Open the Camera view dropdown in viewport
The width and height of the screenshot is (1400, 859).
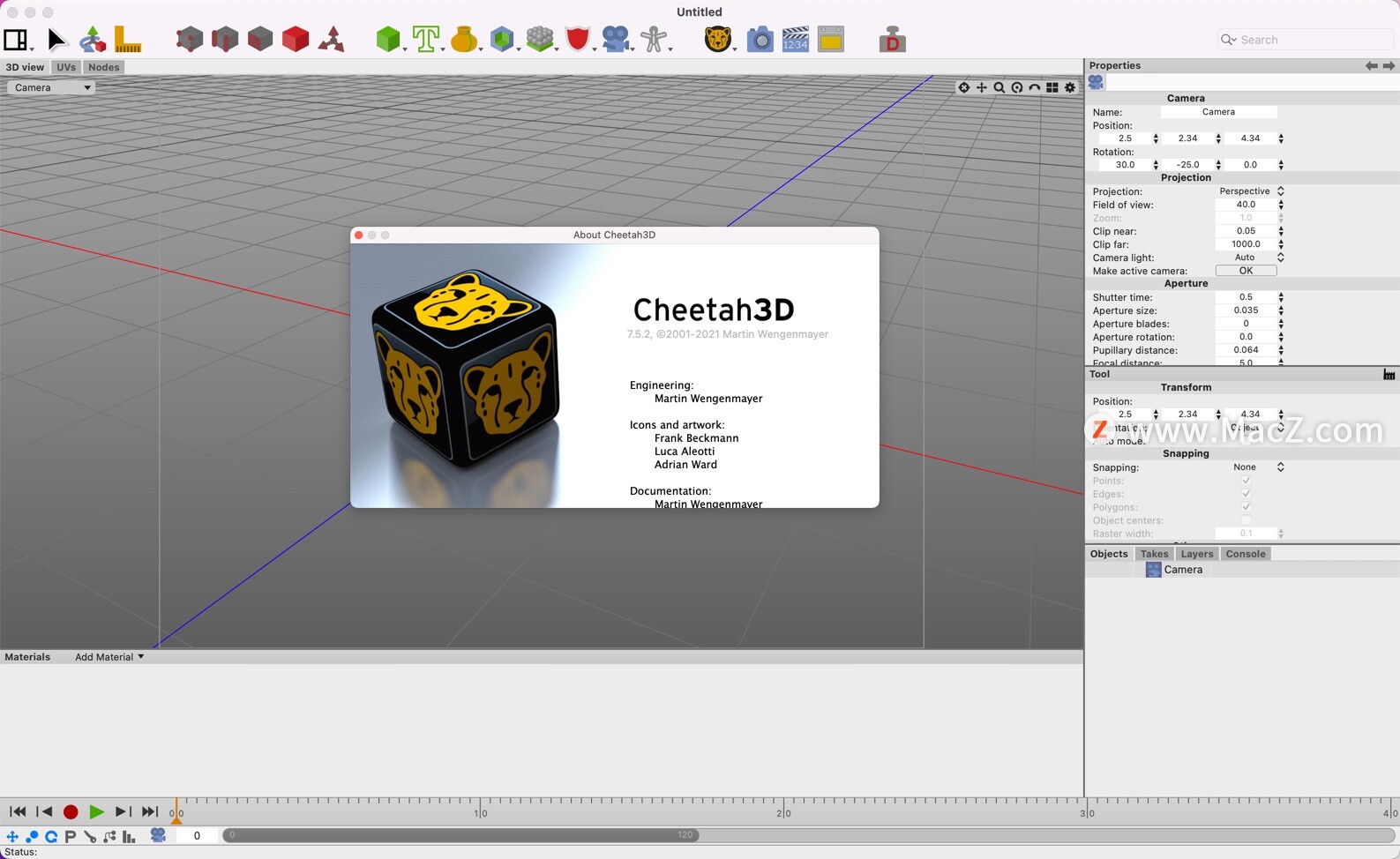(x=51, y=87)
